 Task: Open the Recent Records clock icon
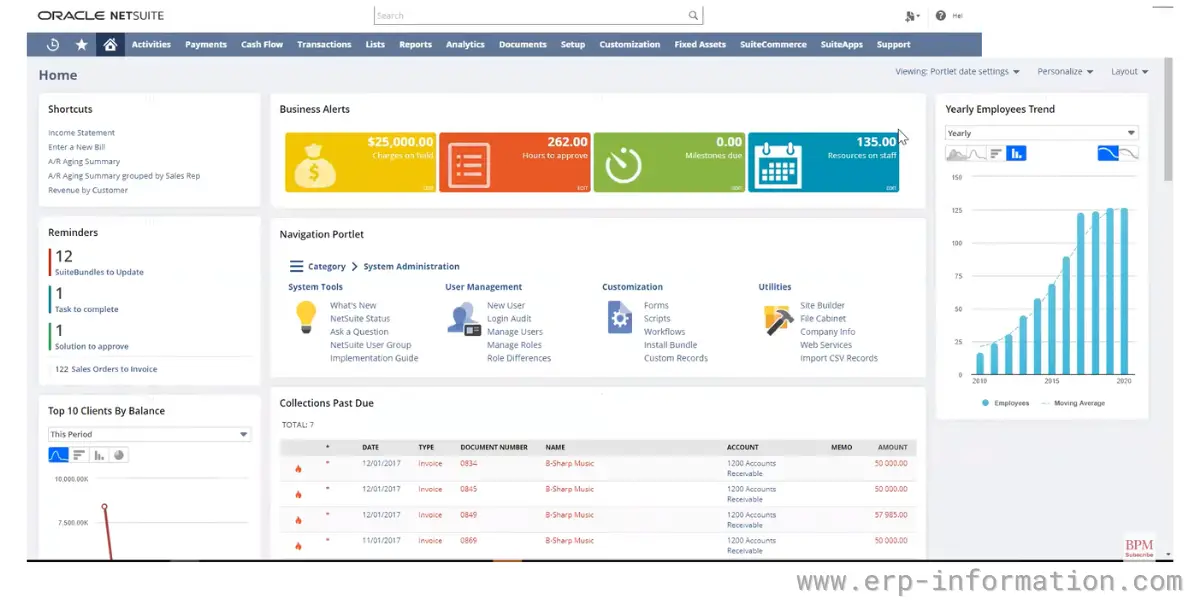[53, 45]
